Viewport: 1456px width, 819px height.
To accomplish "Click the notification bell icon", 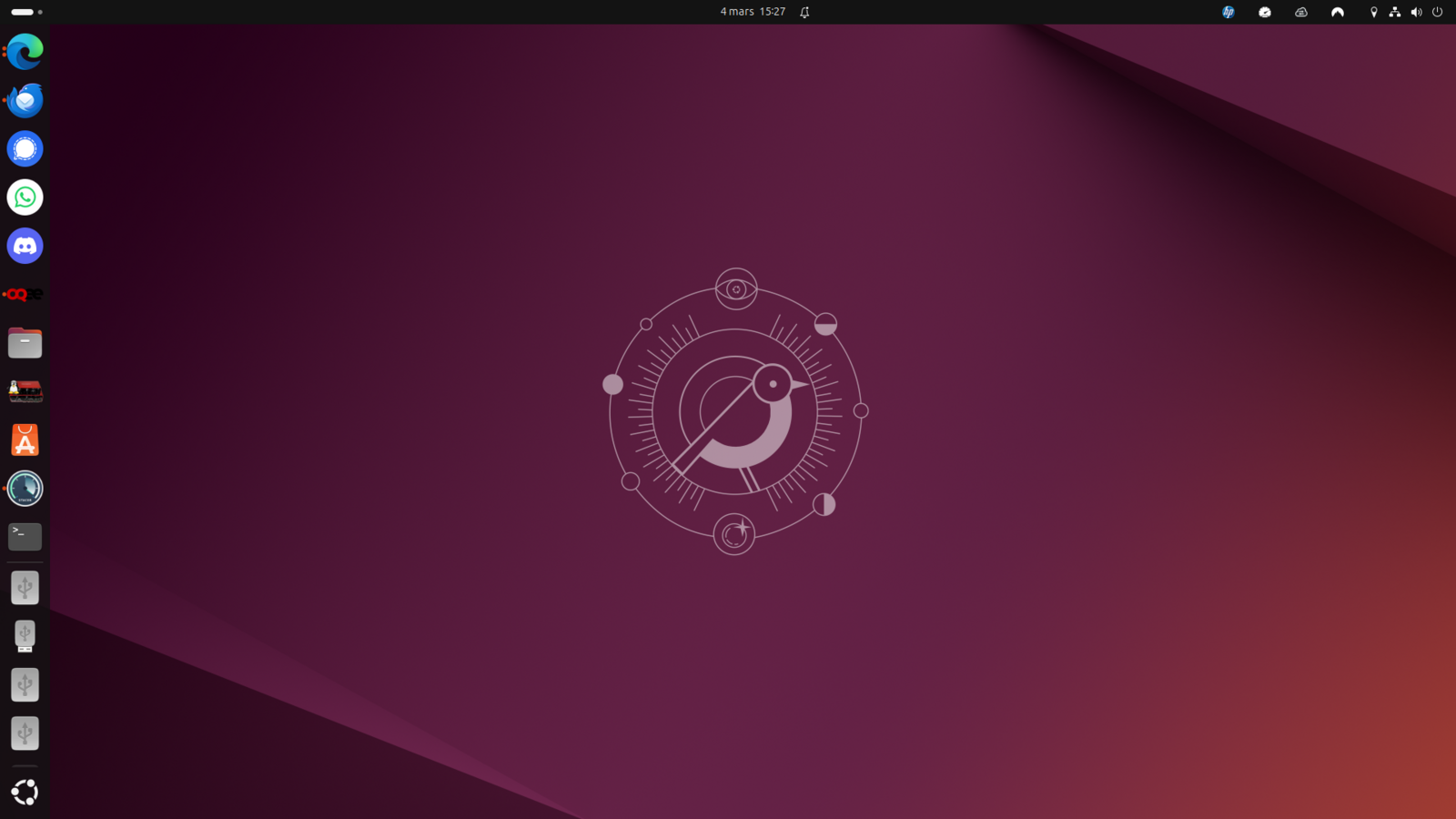I will pos(804,12).
